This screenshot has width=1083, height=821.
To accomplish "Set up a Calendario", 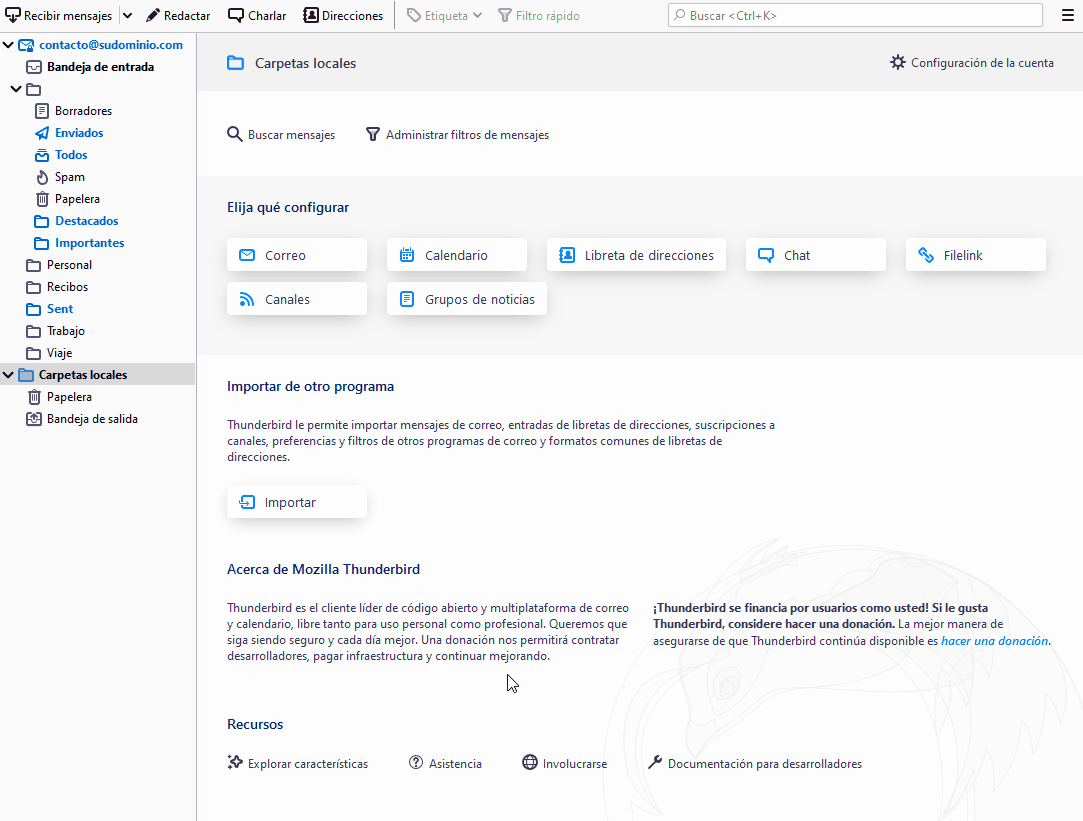I will [457, 255].
